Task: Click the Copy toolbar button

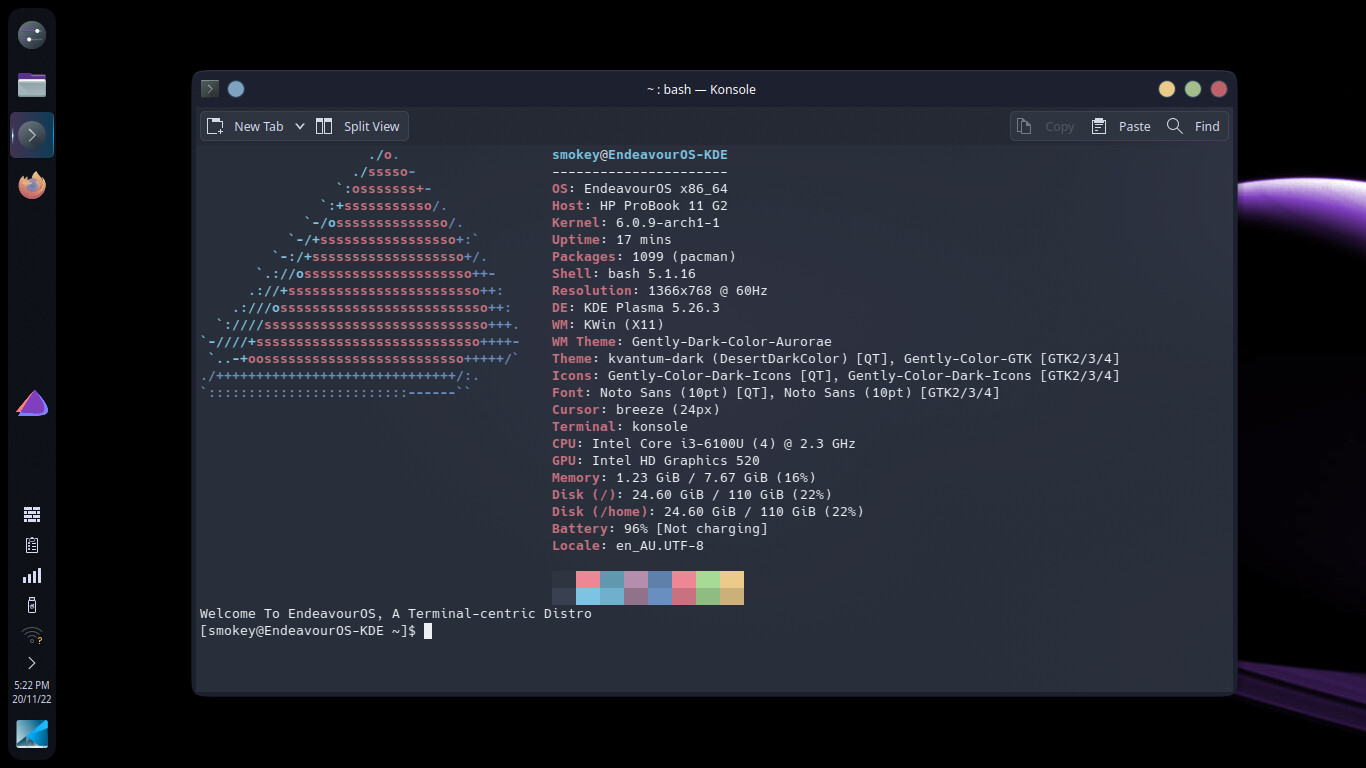Action: click(x=1046, y=126)
